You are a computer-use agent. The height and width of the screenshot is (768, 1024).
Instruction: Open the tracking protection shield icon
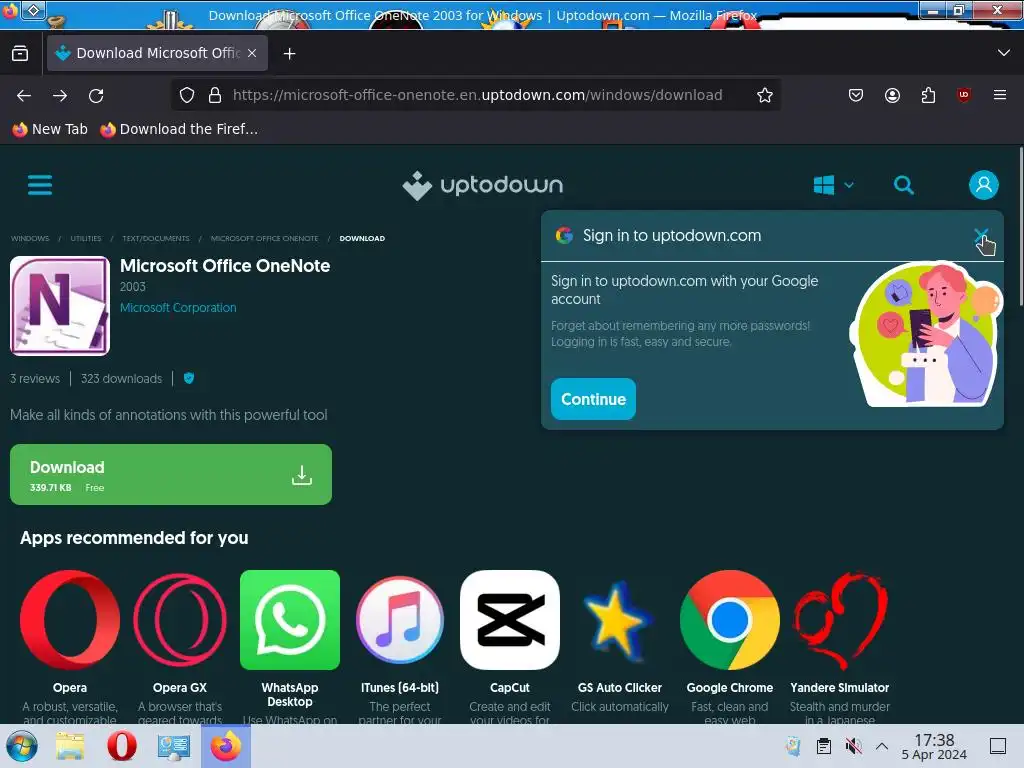187,95
